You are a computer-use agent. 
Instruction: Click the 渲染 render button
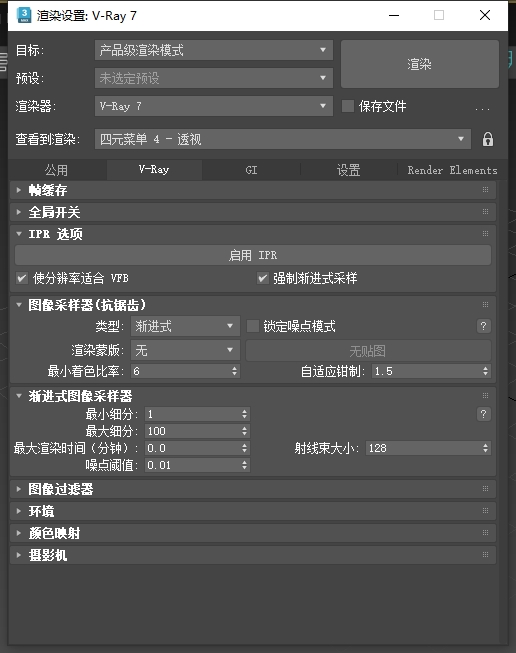point(420,64)
